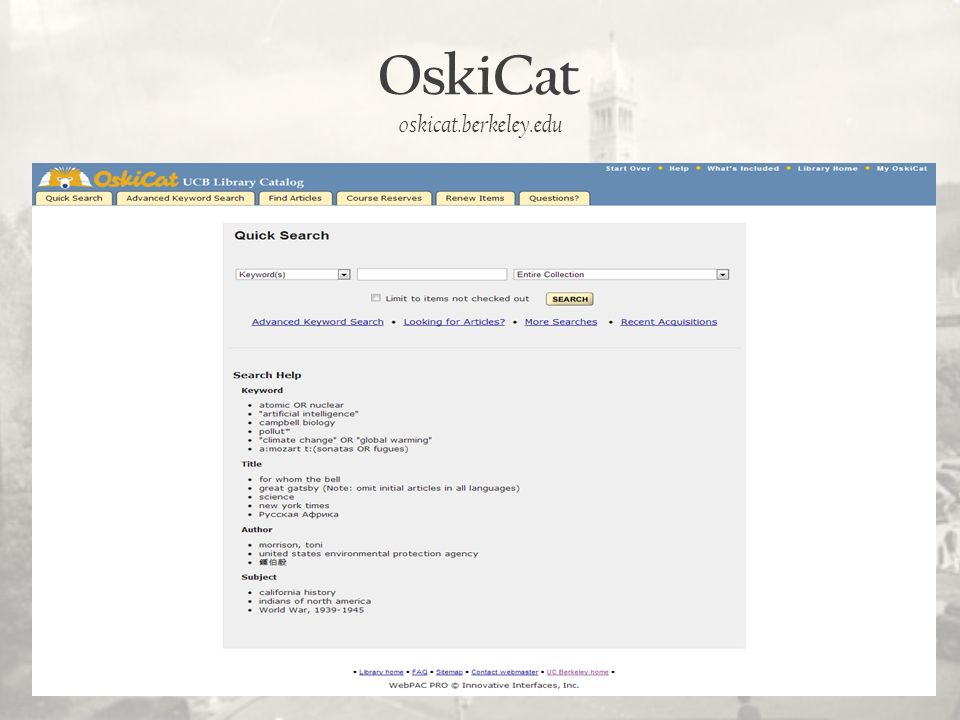Open the Sitemap footer link
The width and height of the screenshot is (960, 720).
[449, 672]
